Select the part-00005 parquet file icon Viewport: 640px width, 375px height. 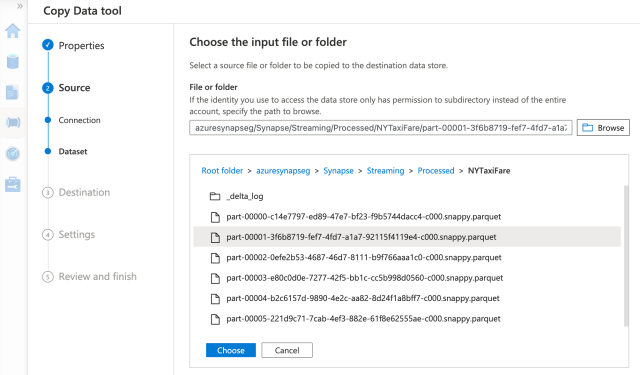click(x=215, y=319)
